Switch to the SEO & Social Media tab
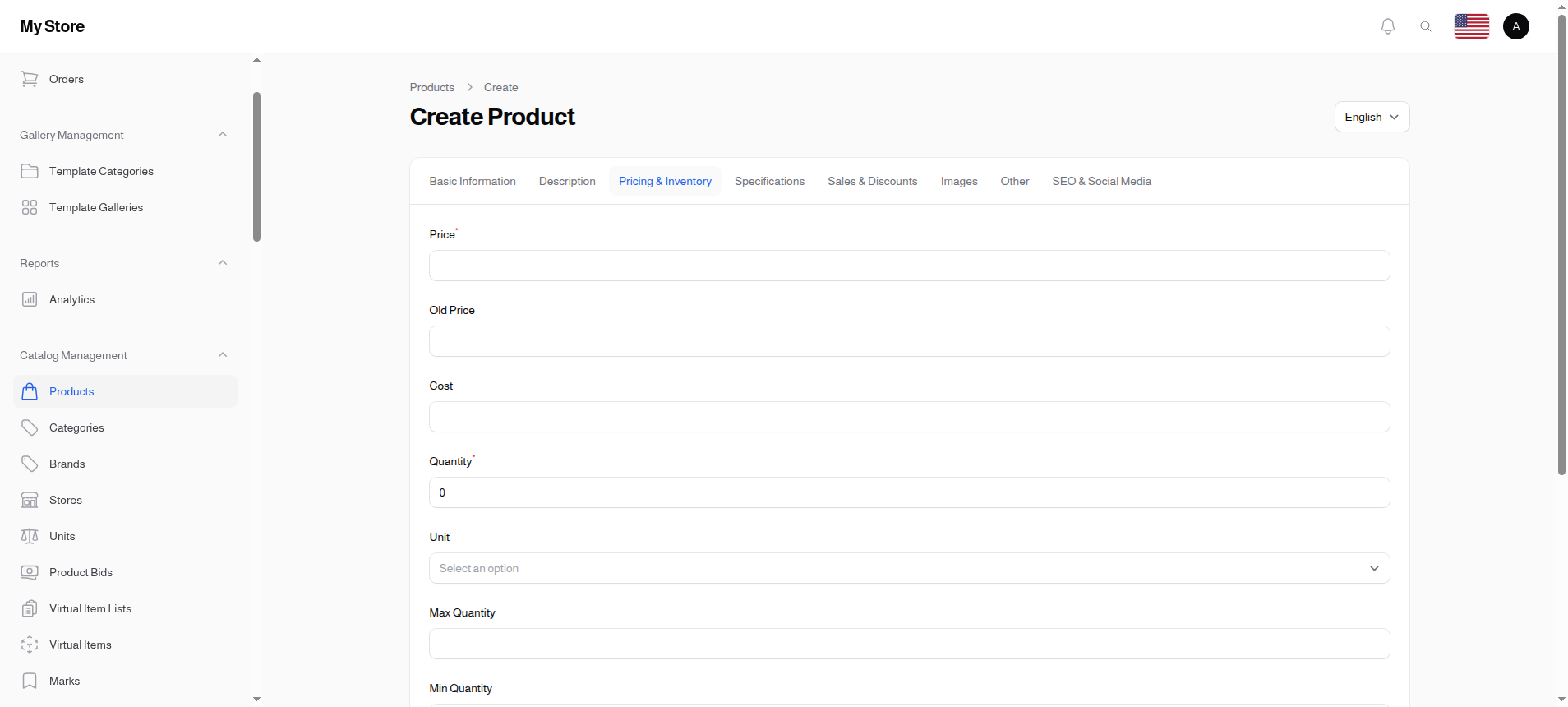Viewport: 1568px width, 707px height. [x=1101, y=181]
